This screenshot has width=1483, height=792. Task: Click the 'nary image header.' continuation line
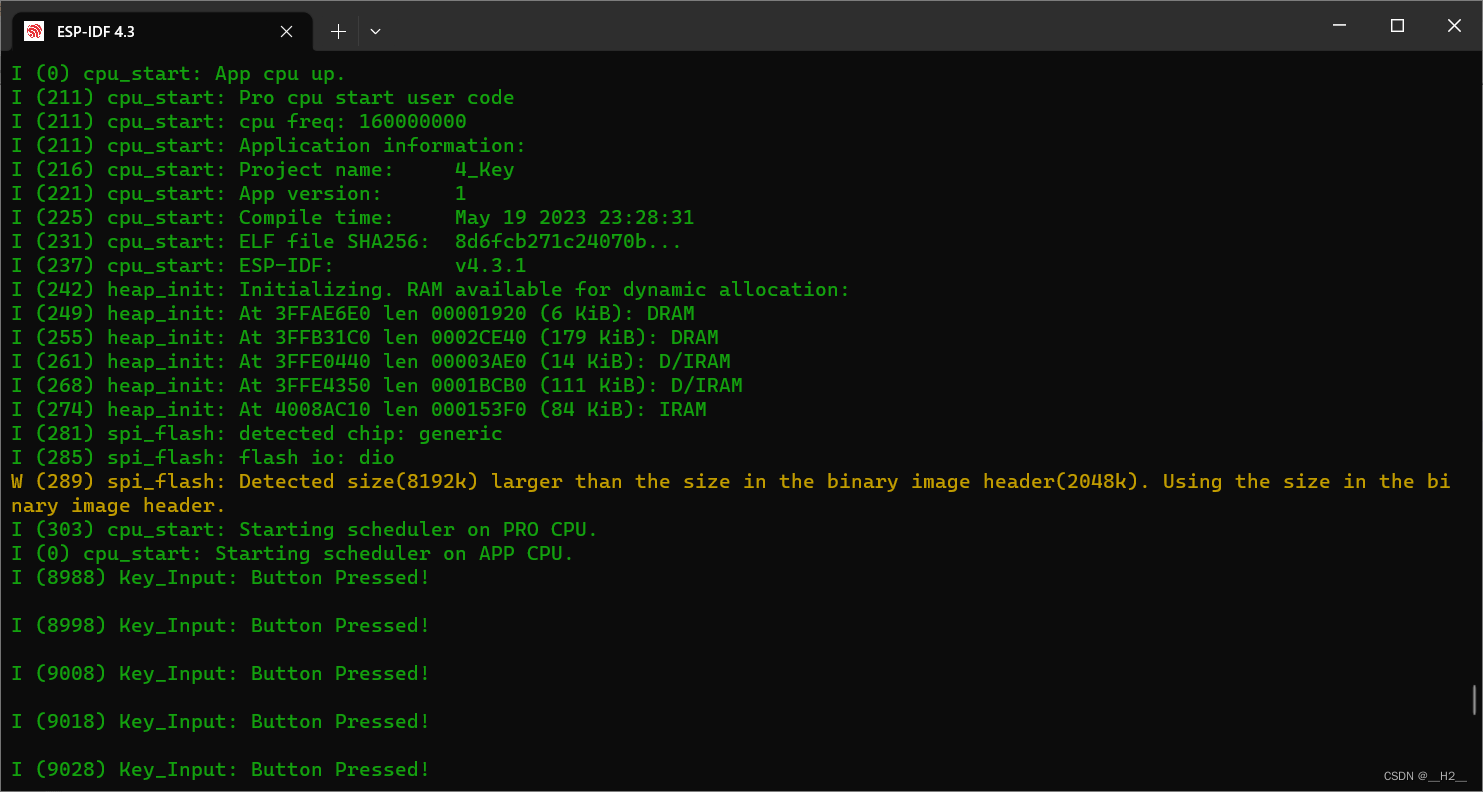(x=118, y=505)
